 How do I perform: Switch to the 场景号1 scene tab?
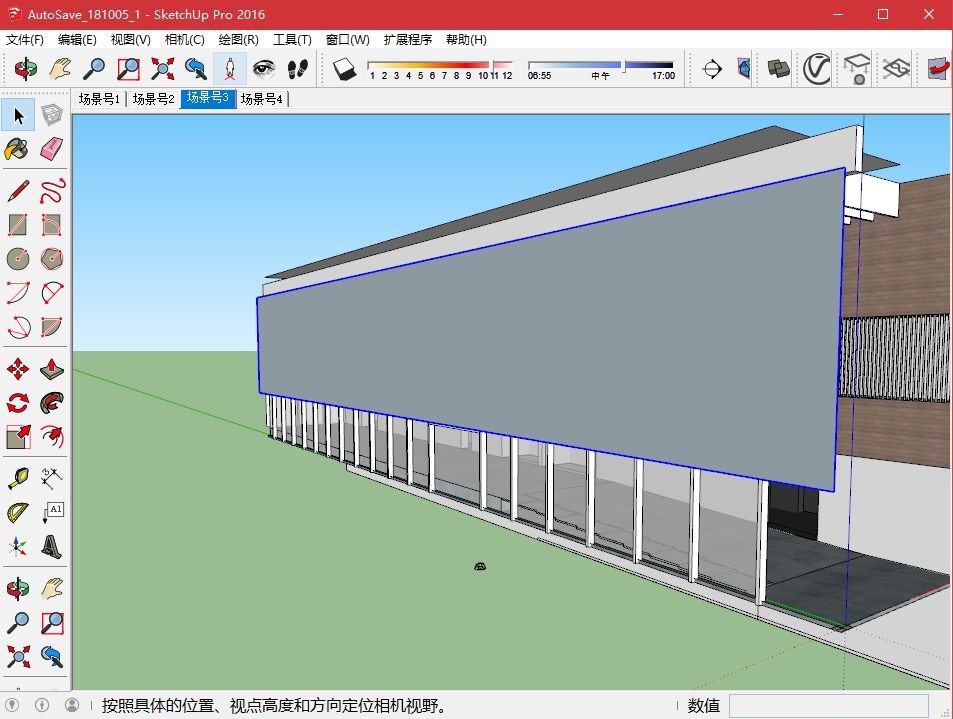point(99,98)
